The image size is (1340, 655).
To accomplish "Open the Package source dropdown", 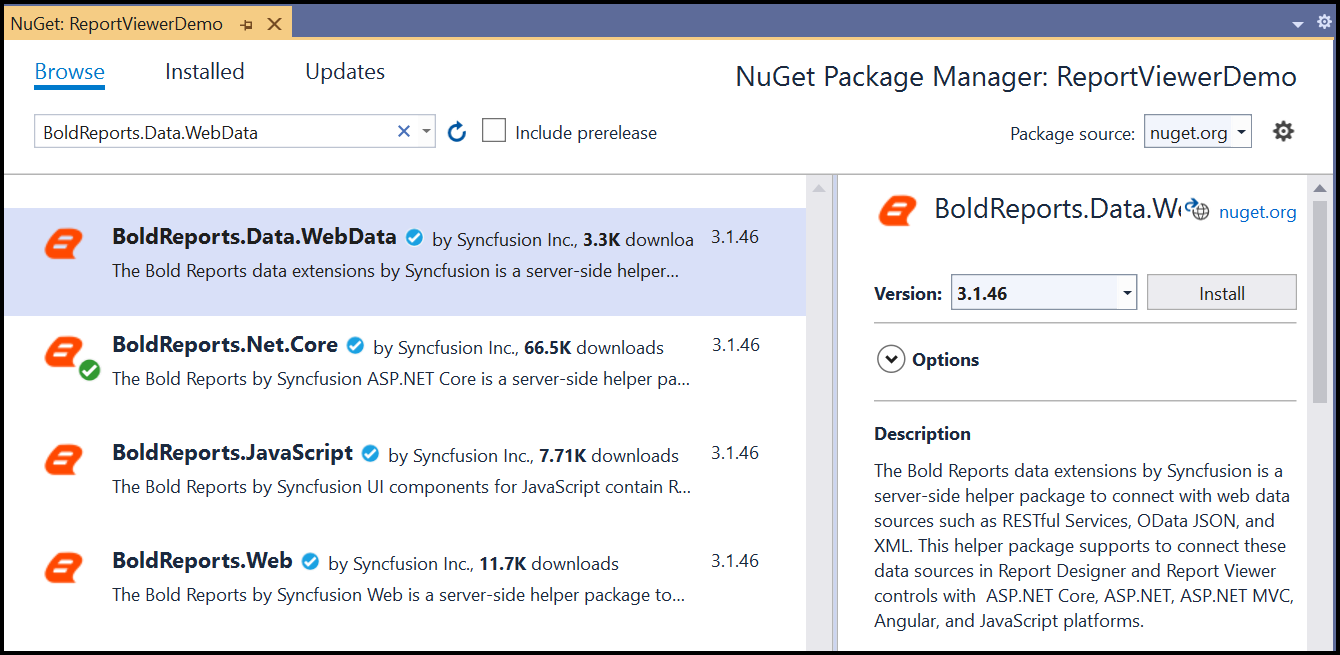I will (1198, 132).
